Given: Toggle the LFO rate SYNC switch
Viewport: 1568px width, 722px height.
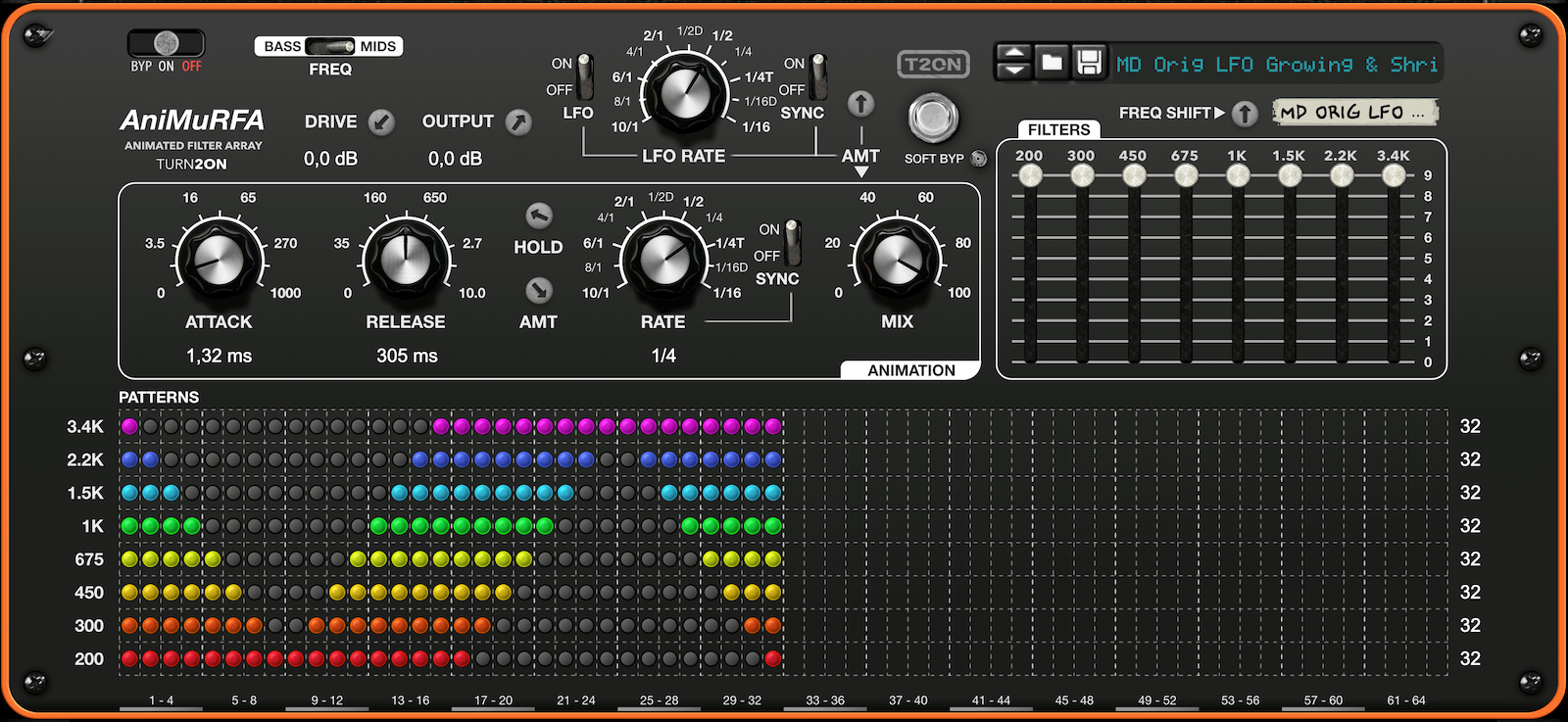Looking at the screenshot, I should pyautogui.click(x=817, y=76).
